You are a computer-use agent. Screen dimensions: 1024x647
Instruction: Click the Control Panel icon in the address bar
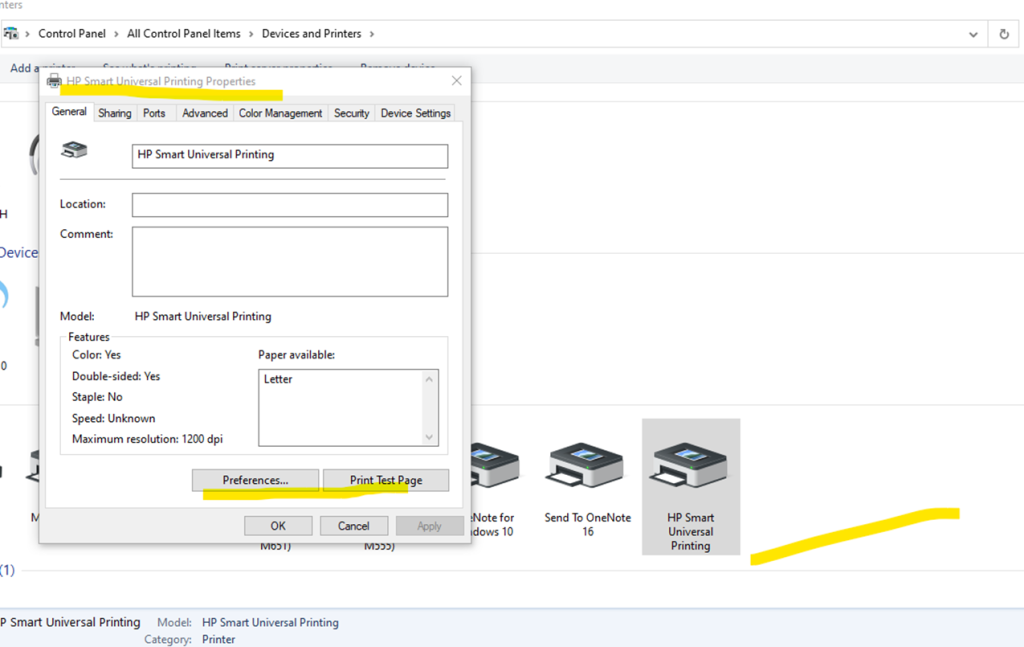[10, 34]
